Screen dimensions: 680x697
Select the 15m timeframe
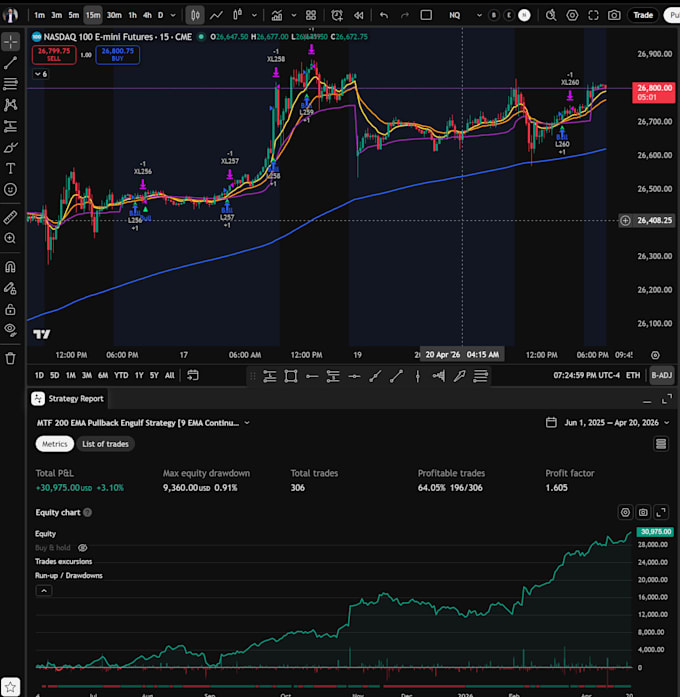(x=93, y=15)
